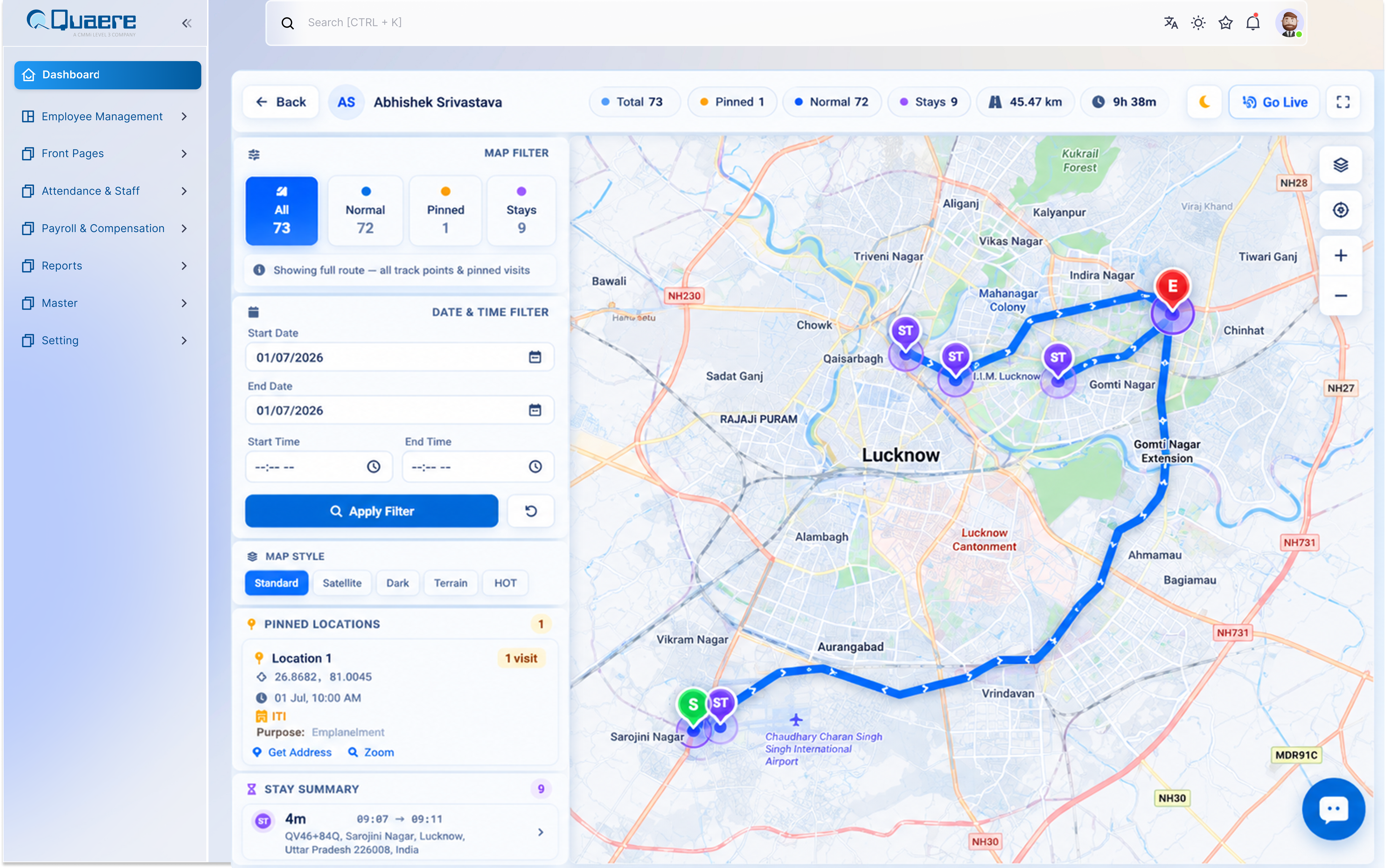Select the Normal 72 map filter card

365,211
